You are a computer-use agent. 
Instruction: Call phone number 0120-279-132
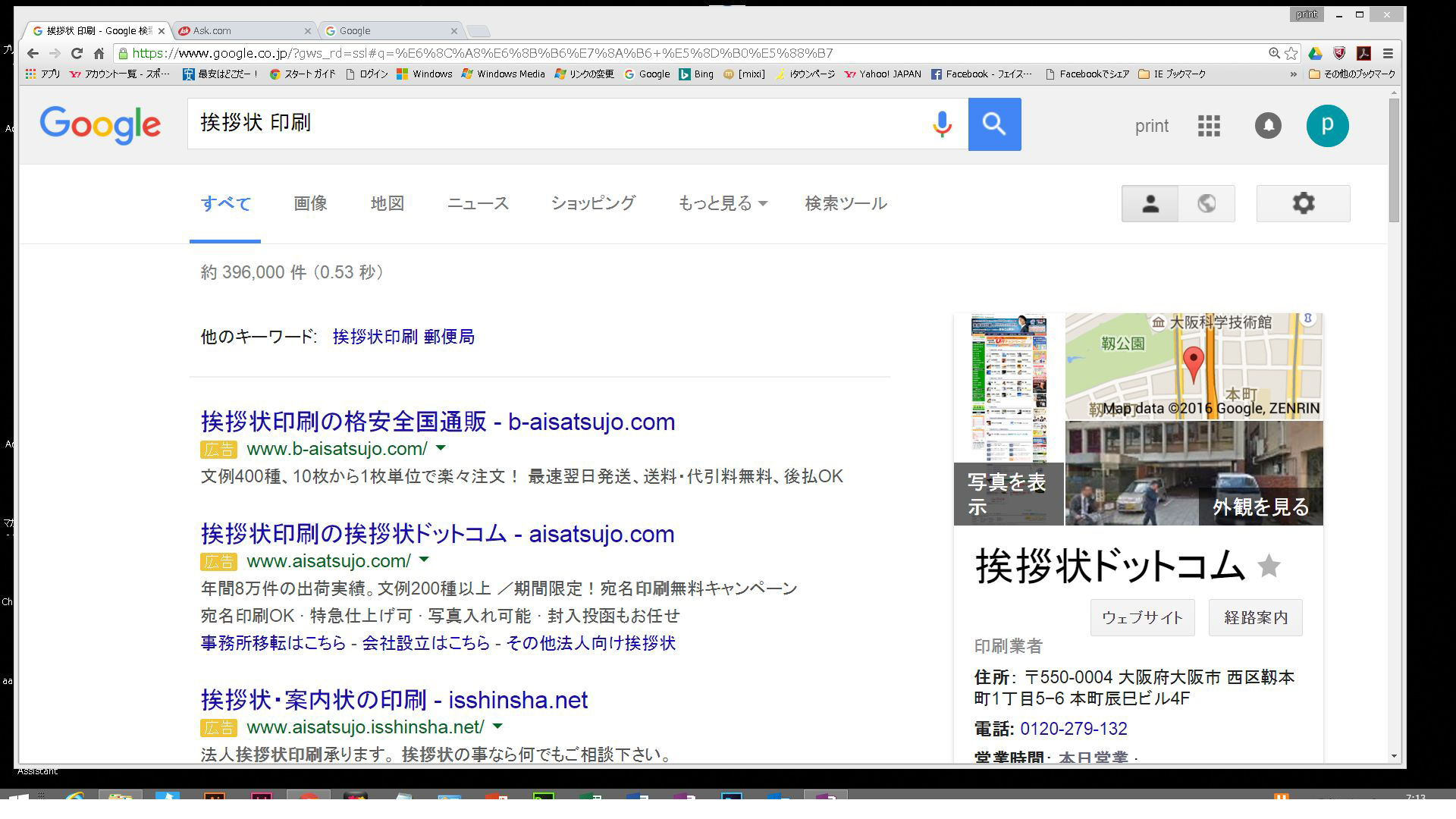(1073, 729)
